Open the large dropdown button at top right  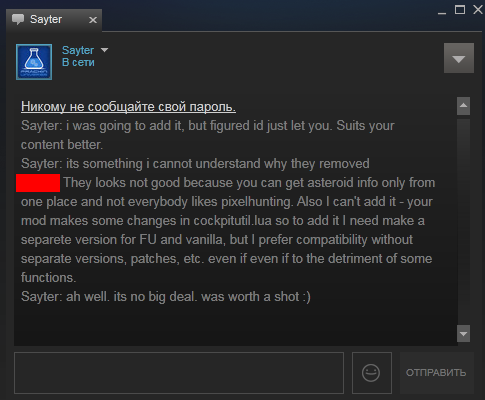459,58
